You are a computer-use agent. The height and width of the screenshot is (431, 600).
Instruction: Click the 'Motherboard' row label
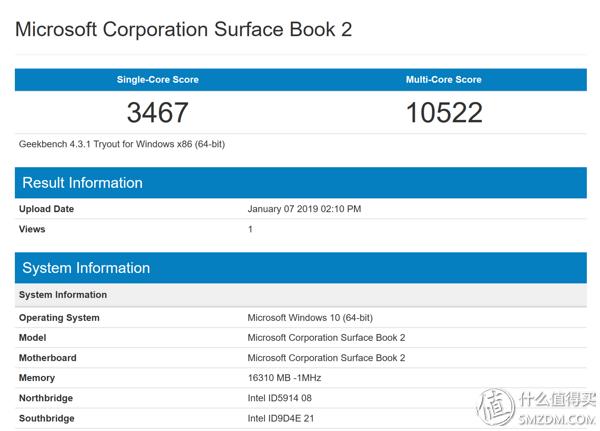click(x=48, y=358)
